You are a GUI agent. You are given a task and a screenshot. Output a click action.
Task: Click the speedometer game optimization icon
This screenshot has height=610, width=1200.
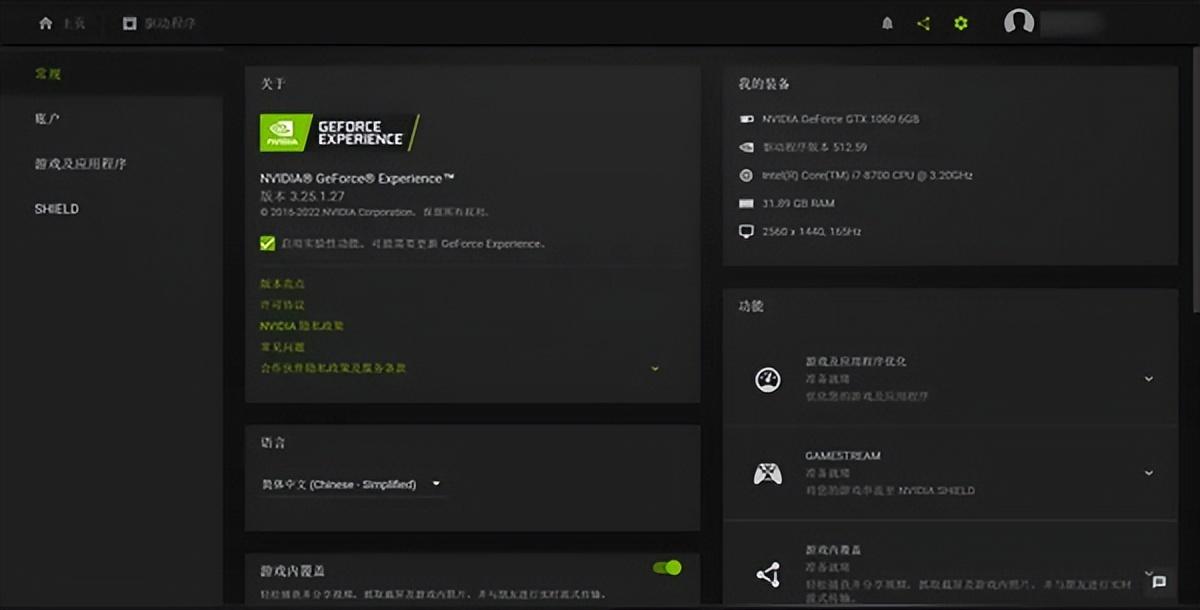[768, 379]
